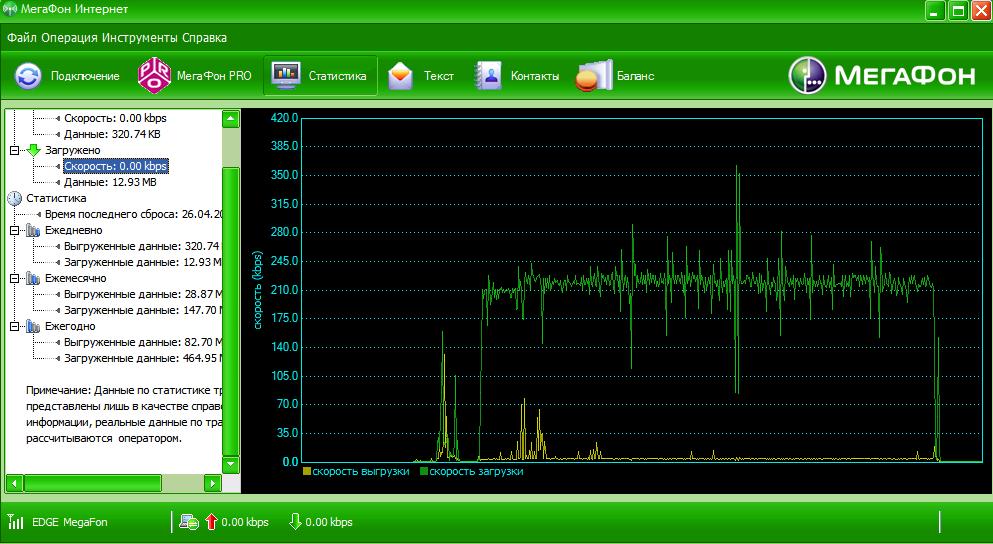Click the yellow скорость выгрузки legend swatch
The width and height of the screenshot is (993, 544).
pyautogui.click(x=307, y=471)
